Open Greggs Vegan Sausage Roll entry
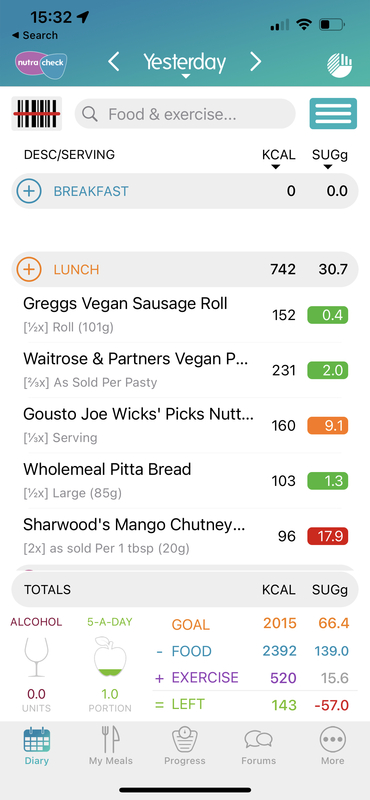 click(185, 315)
